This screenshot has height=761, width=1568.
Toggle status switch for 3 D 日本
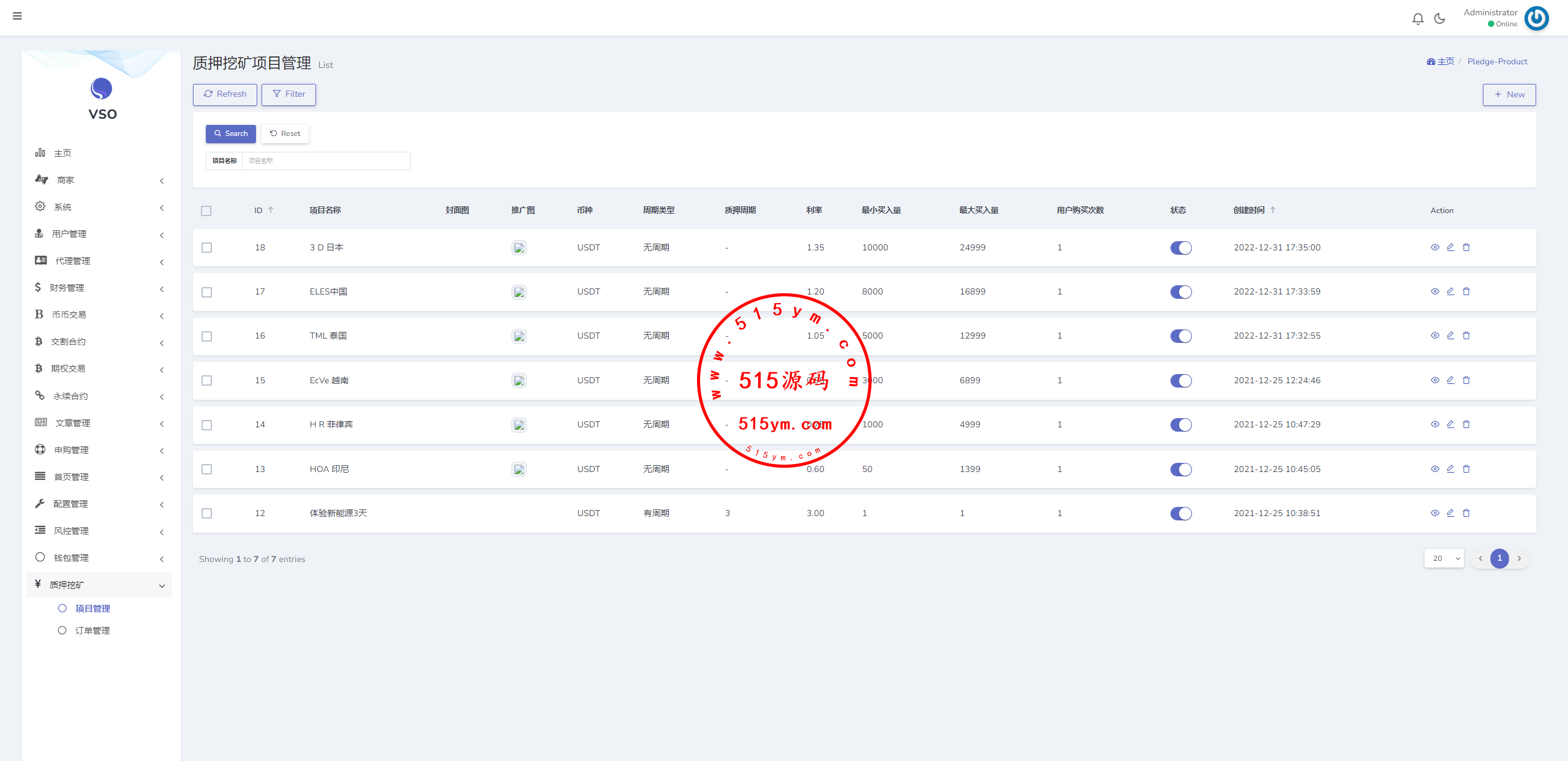(x=1180, y=248)
